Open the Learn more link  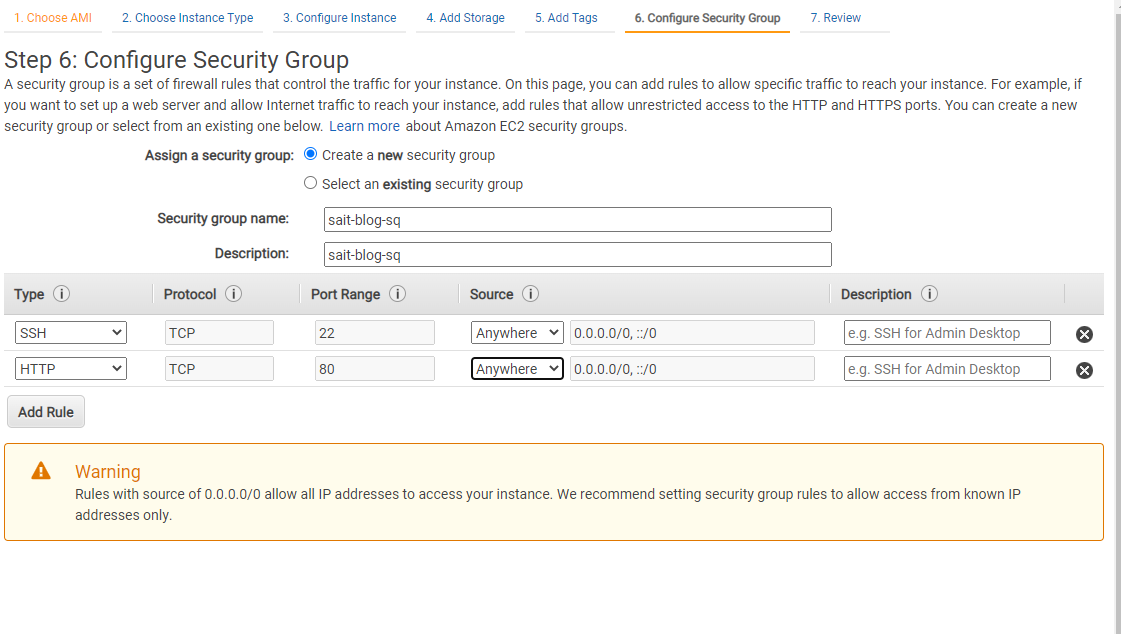pyautogui.click(x=364, y=126)
